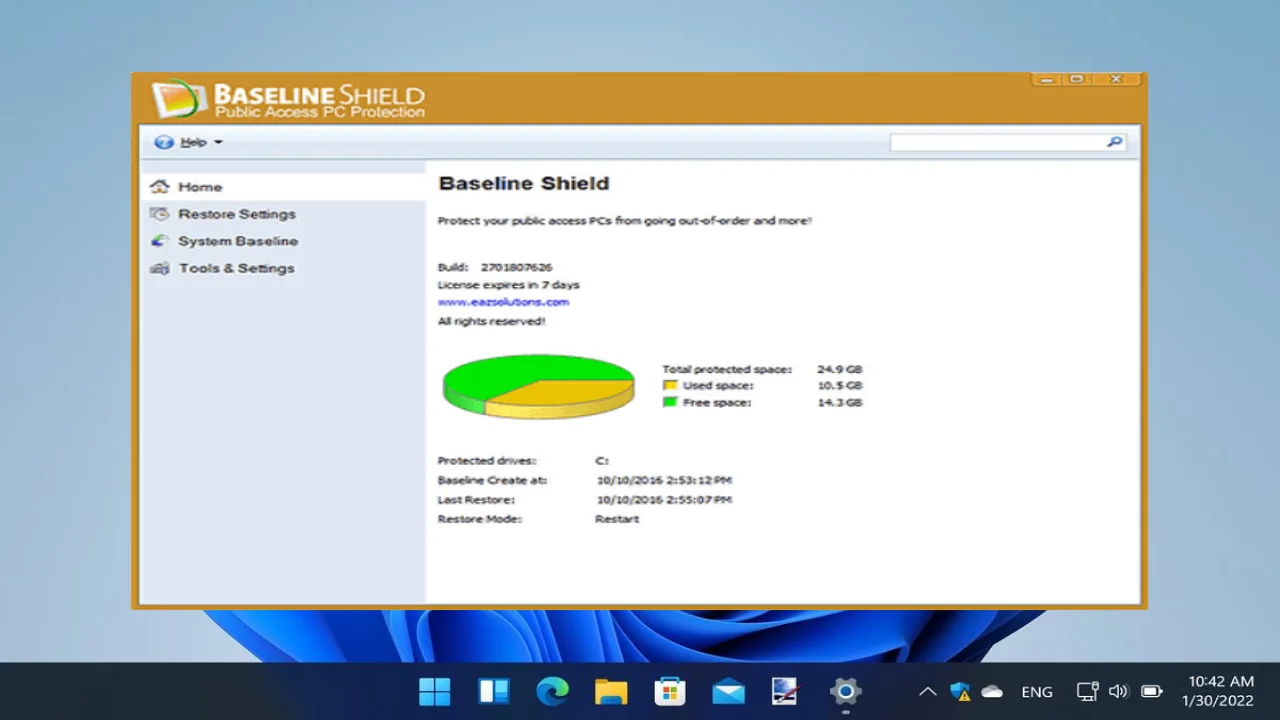This screenshot has height=720, width=1280.
Task: Expand the hidden tray icons chevron
Action: 927,691
